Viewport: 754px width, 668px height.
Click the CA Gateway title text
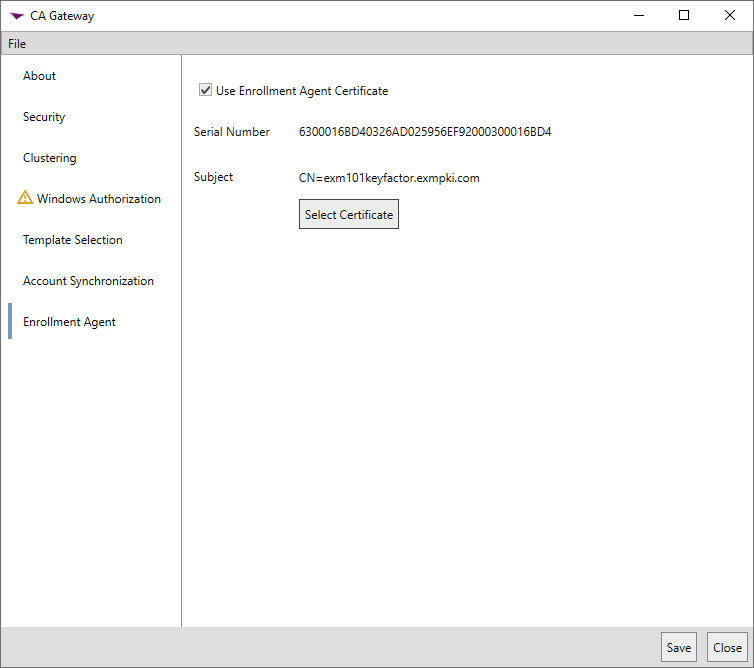coord(63,16)
